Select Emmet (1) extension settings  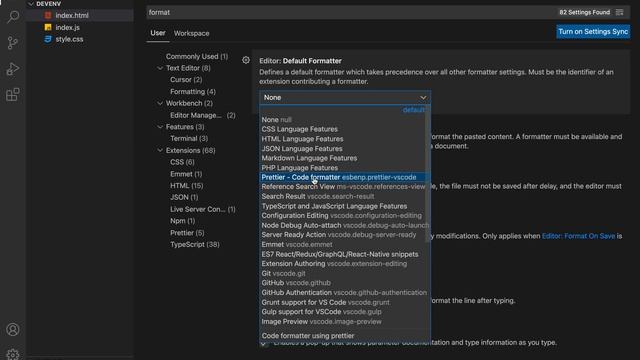tap(186, 174)
